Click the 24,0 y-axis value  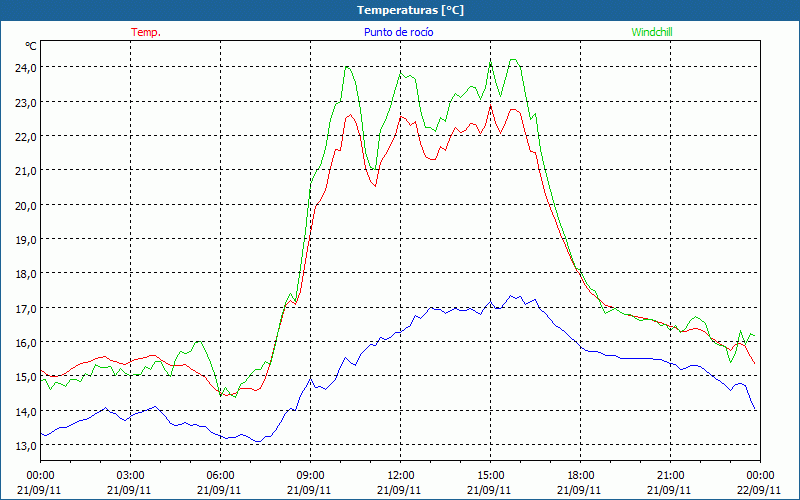click(x=24, y=67)
